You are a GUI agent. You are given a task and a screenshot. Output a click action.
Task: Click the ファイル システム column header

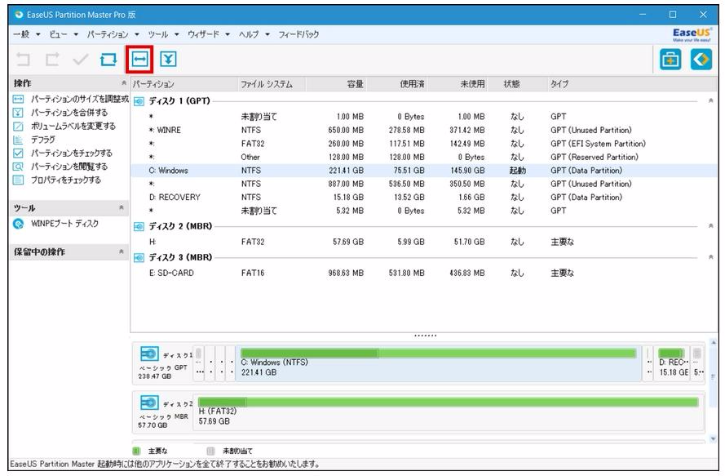pos(271,84)
